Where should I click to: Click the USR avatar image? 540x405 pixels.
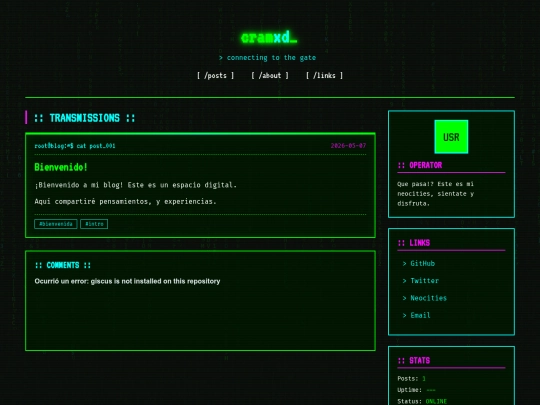451,137
